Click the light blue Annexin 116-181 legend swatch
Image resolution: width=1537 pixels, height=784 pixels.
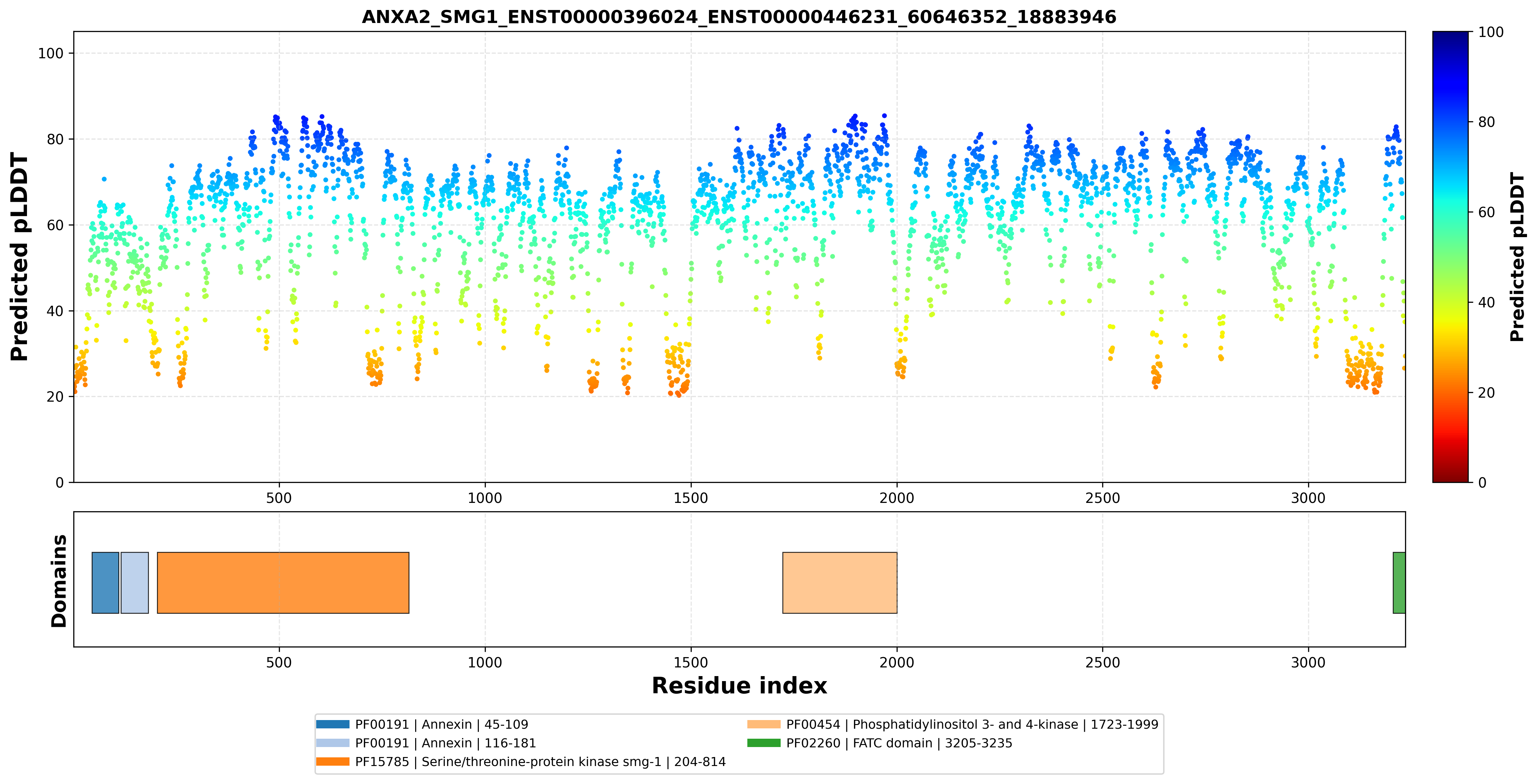pos(332,743)
